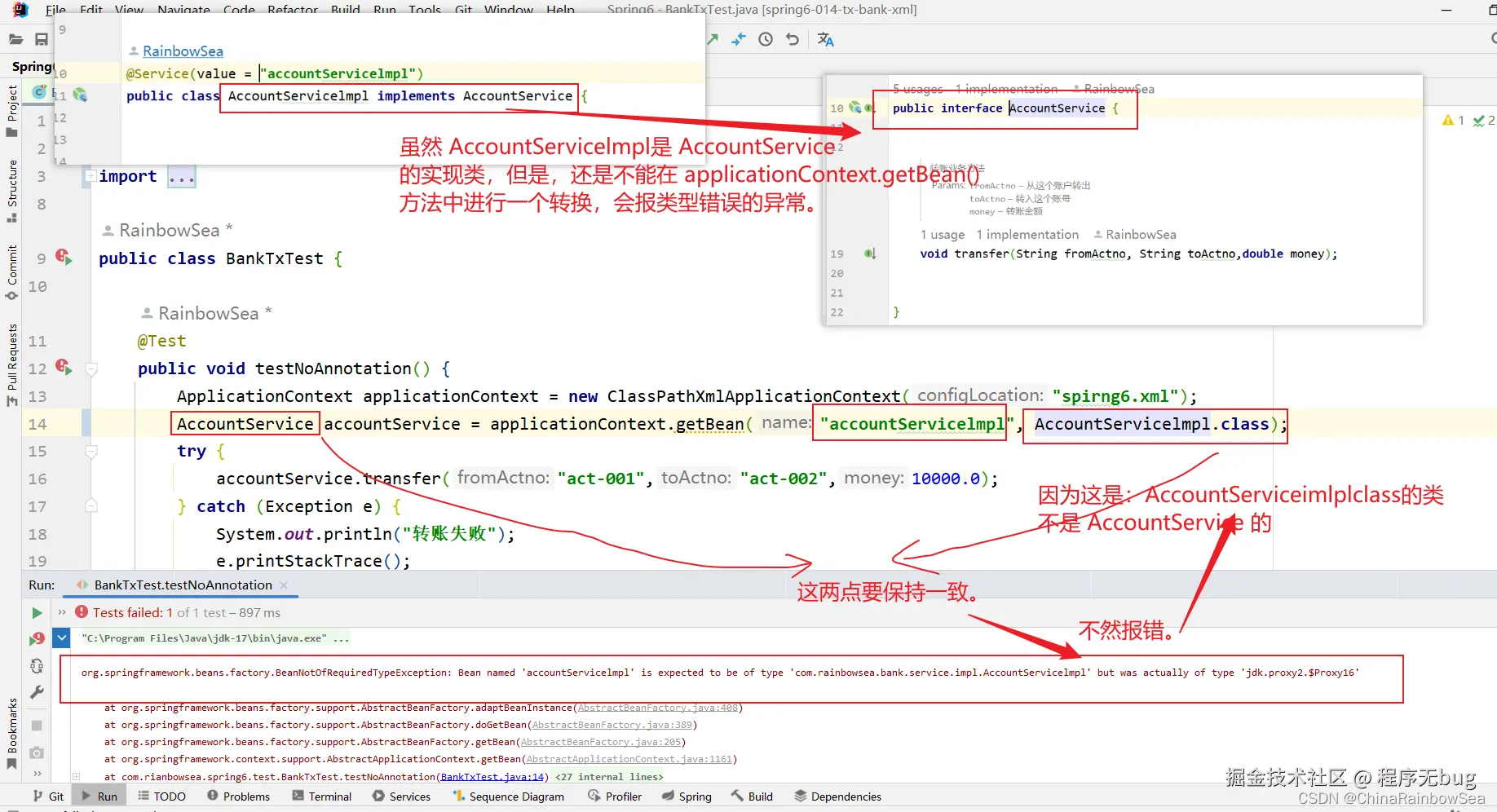
Task: Click the camera dump threads icon
Action: pyautogui.click(x=37, y=752)
